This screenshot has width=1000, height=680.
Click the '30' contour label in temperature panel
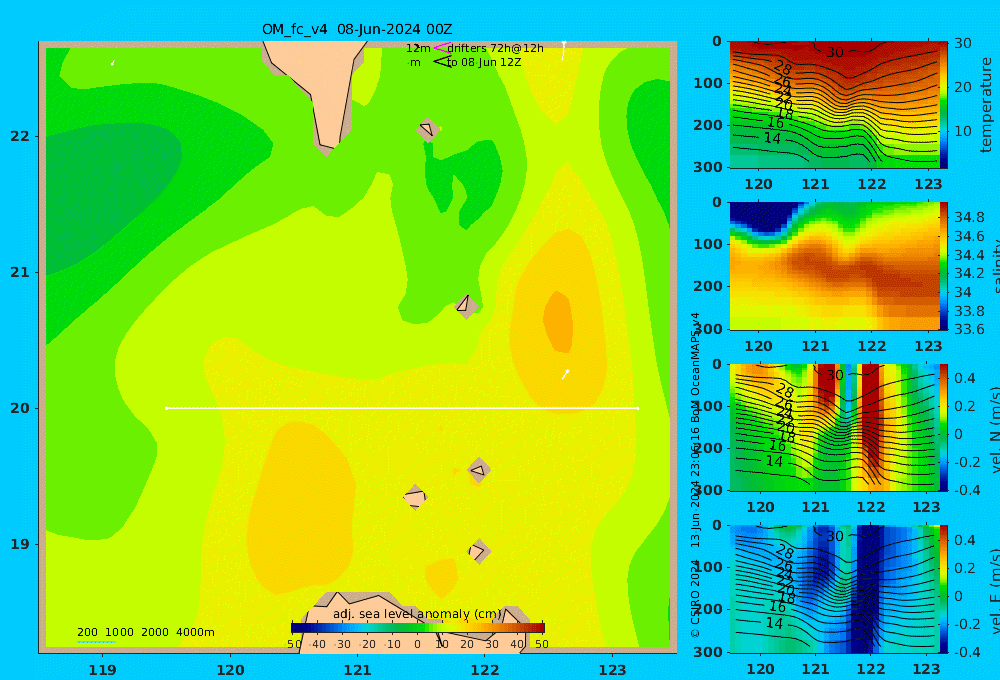[835, 52]
